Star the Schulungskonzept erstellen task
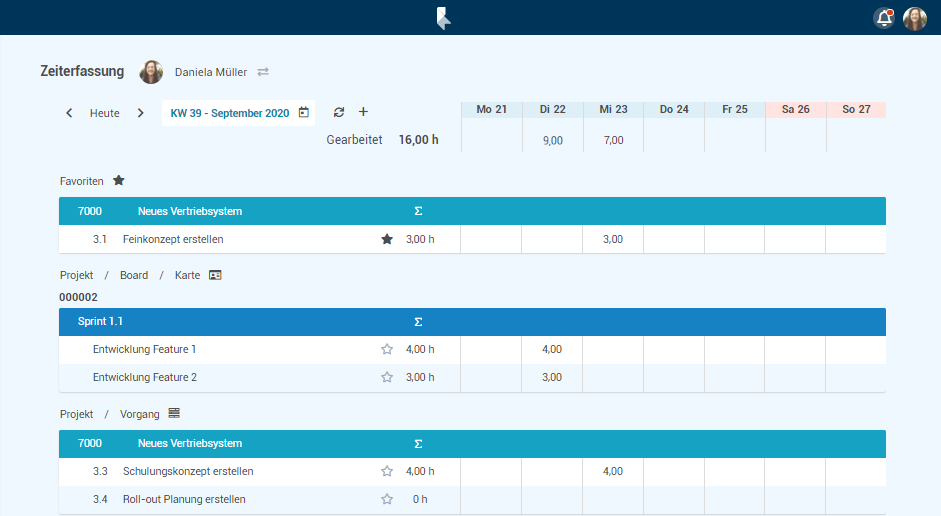This screenshot has height=516, width=941. tap(387, 471)
